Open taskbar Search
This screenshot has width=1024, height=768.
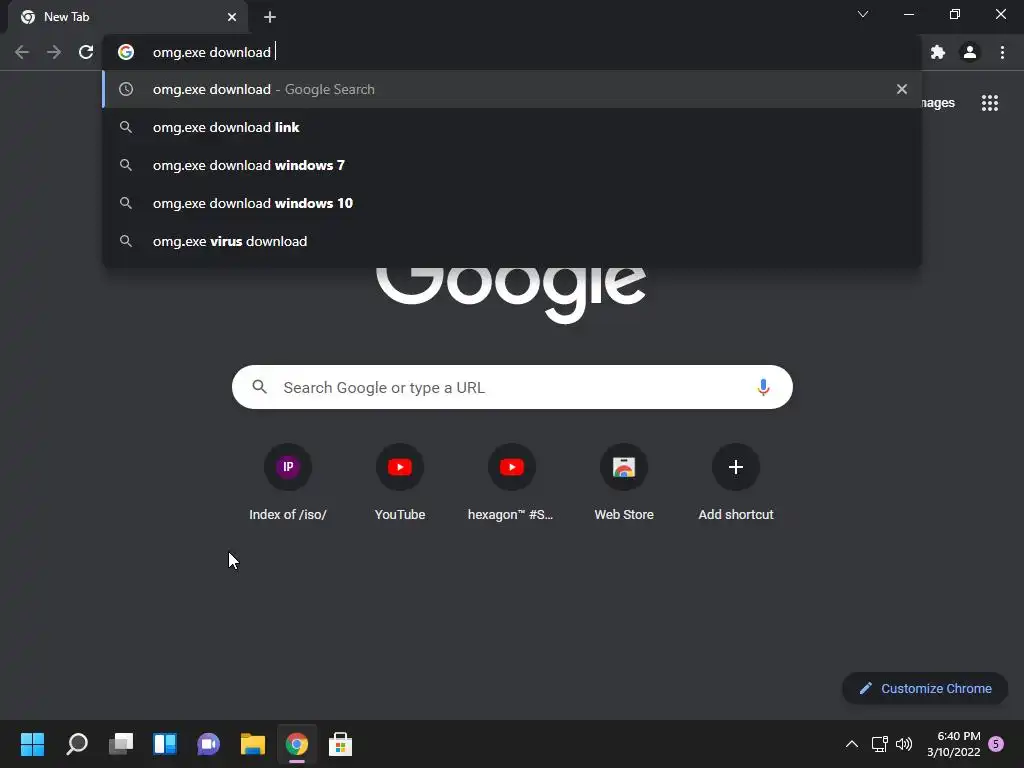(77, 744)
